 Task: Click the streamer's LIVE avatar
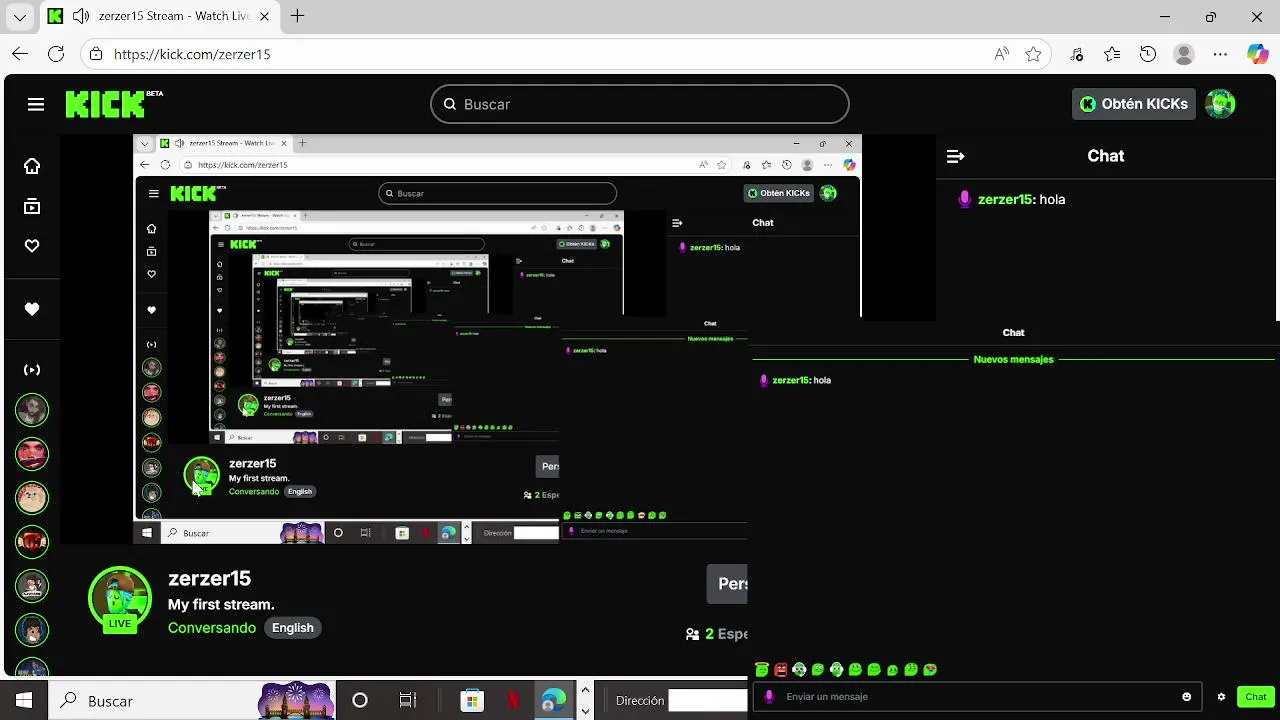(120, 599)
